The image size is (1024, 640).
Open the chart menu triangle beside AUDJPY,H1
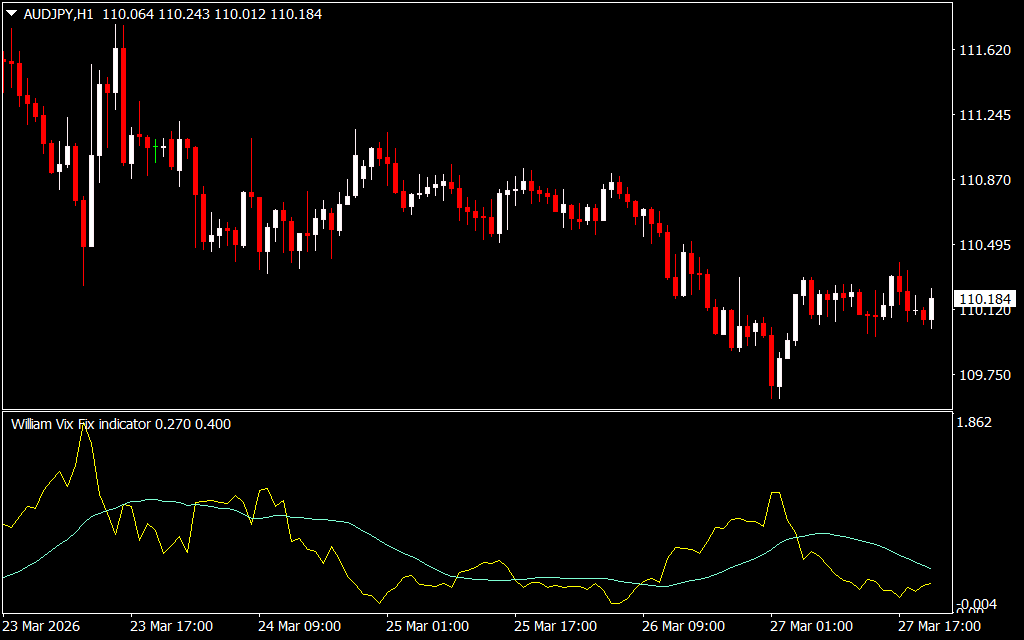click(12, 15)
